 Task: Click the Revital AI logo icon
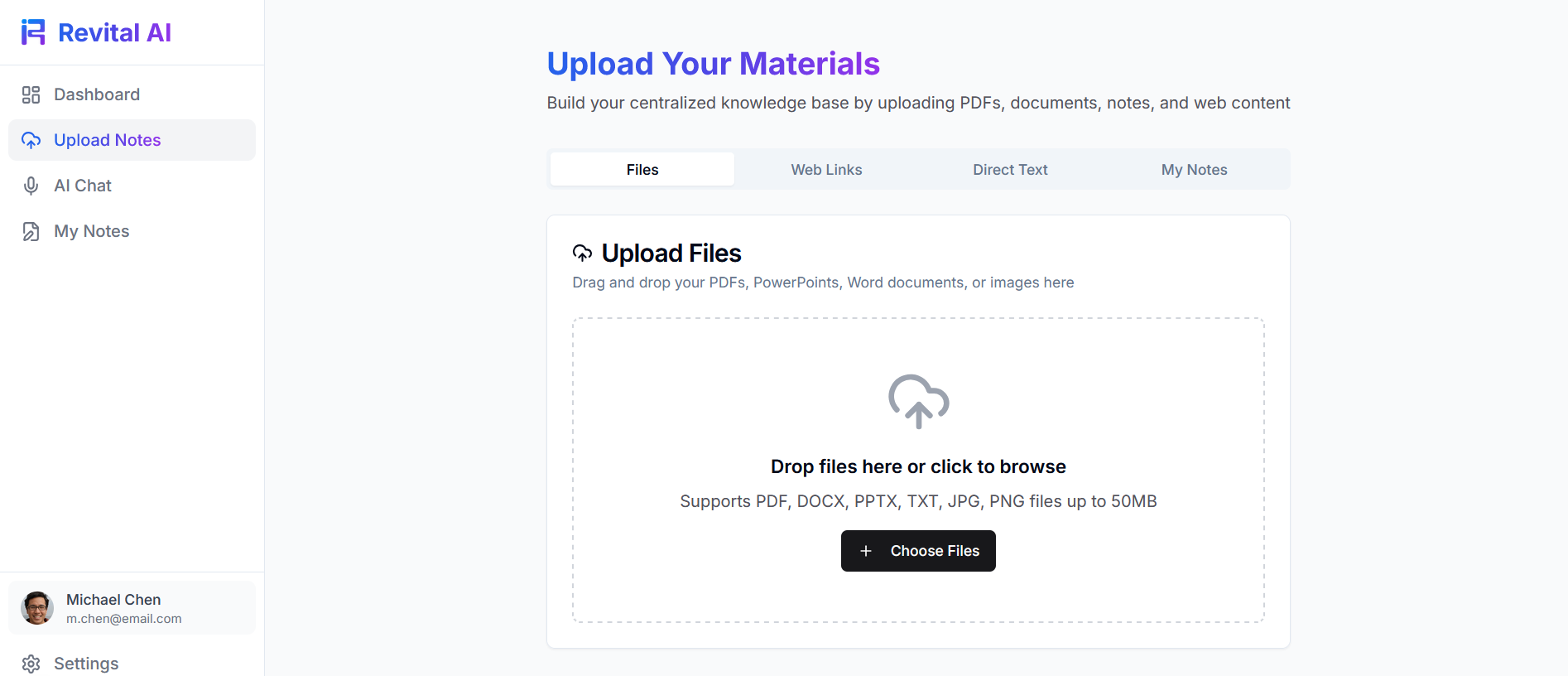tap(33, 32)
